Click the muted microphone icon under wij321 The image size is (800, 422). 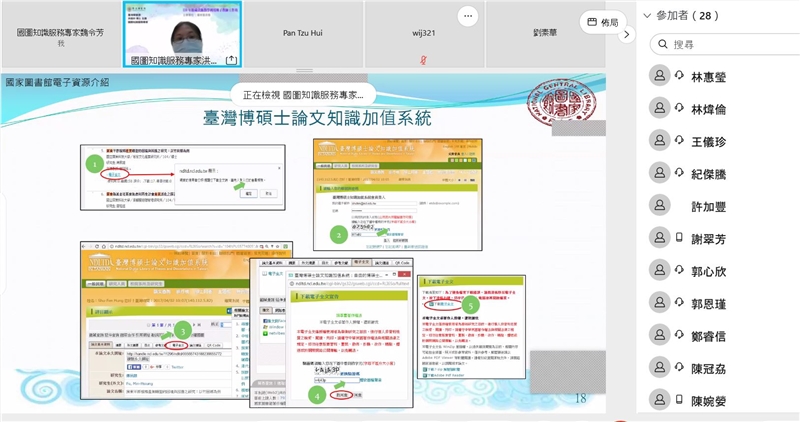pyautogui.click(x=423, y=60)
